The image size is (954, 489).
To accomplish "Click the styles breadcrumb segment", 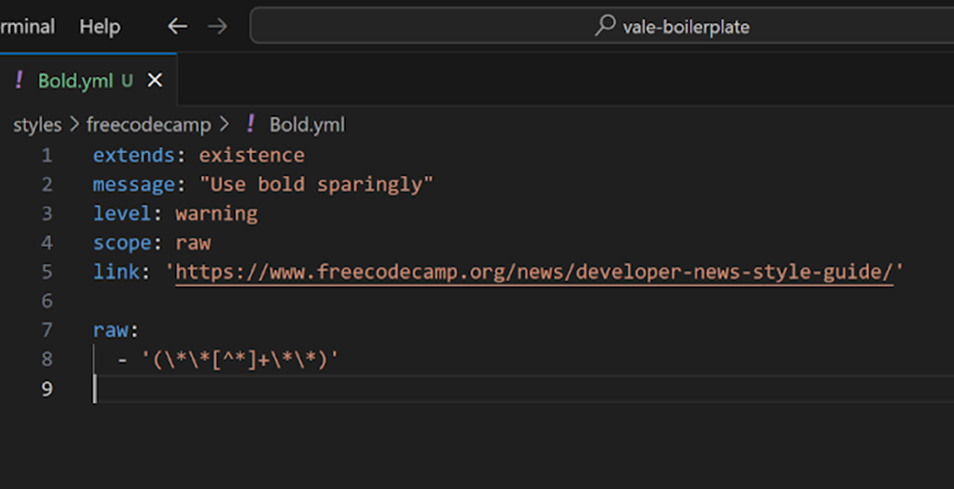I will 37,125.
